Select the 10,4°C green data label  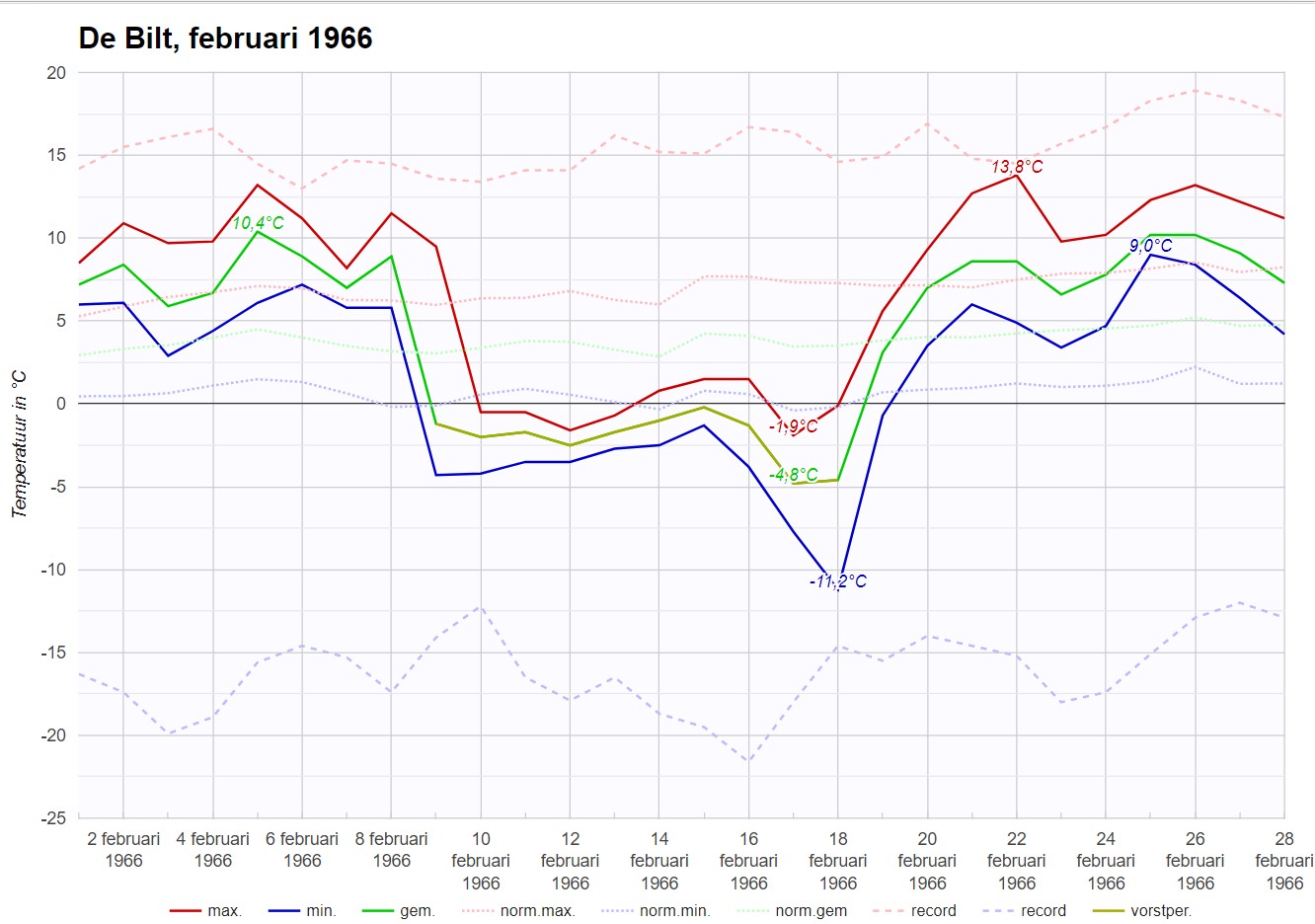point(258,223)
